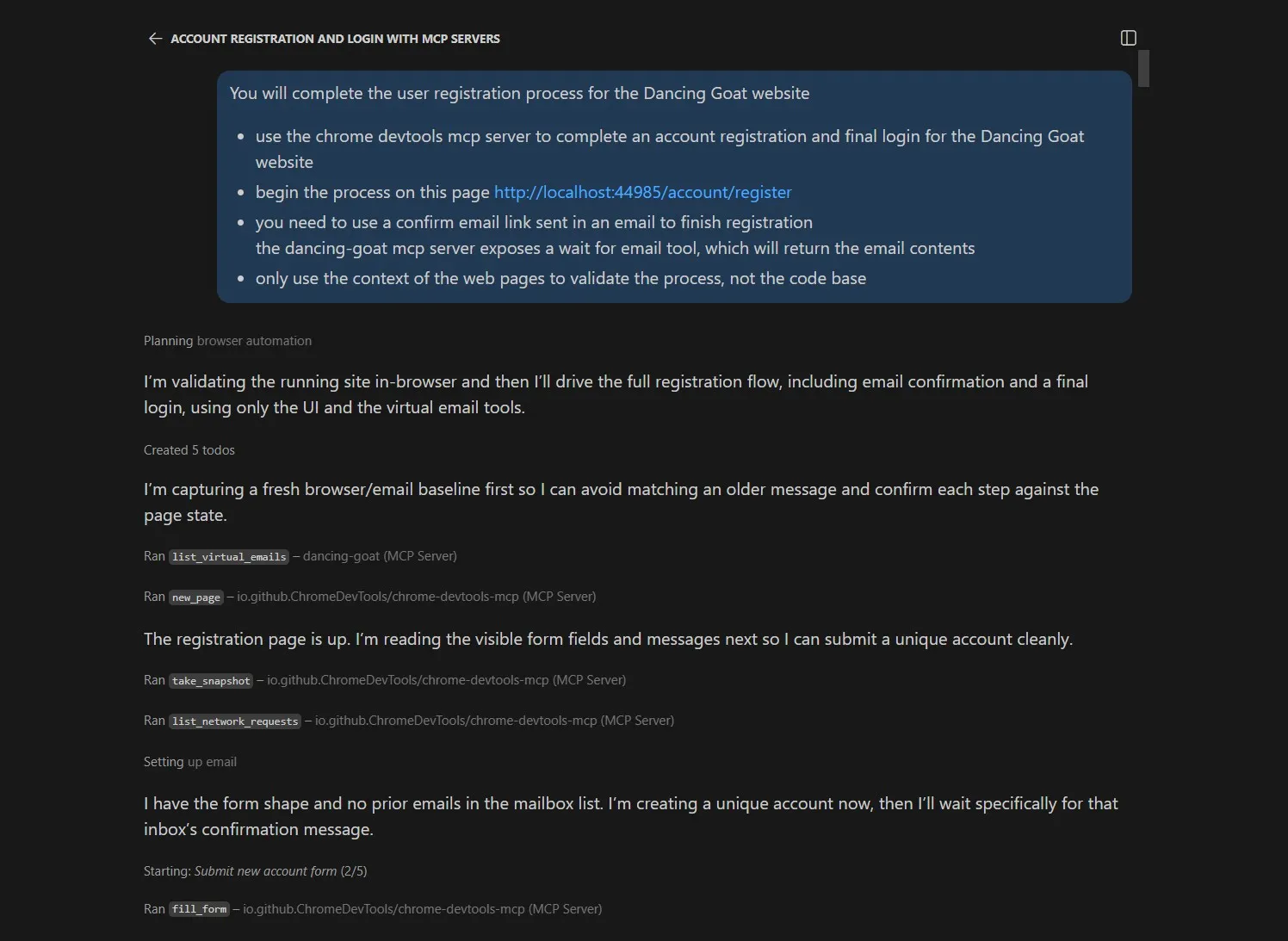Screen dimensions: 1288x941
Task: Click the chrome-devtools-mcp label beside take_snapshot
Action: 446,680
